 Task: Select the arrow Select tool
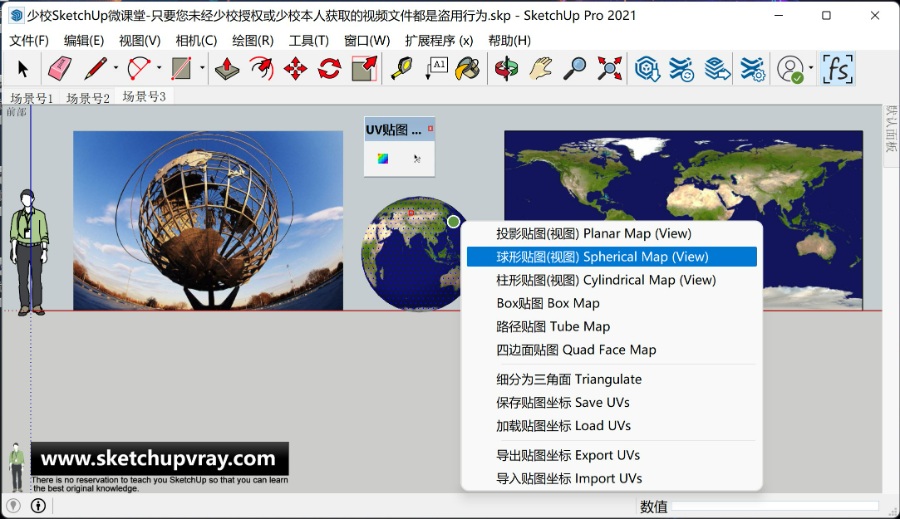point(23,69)
